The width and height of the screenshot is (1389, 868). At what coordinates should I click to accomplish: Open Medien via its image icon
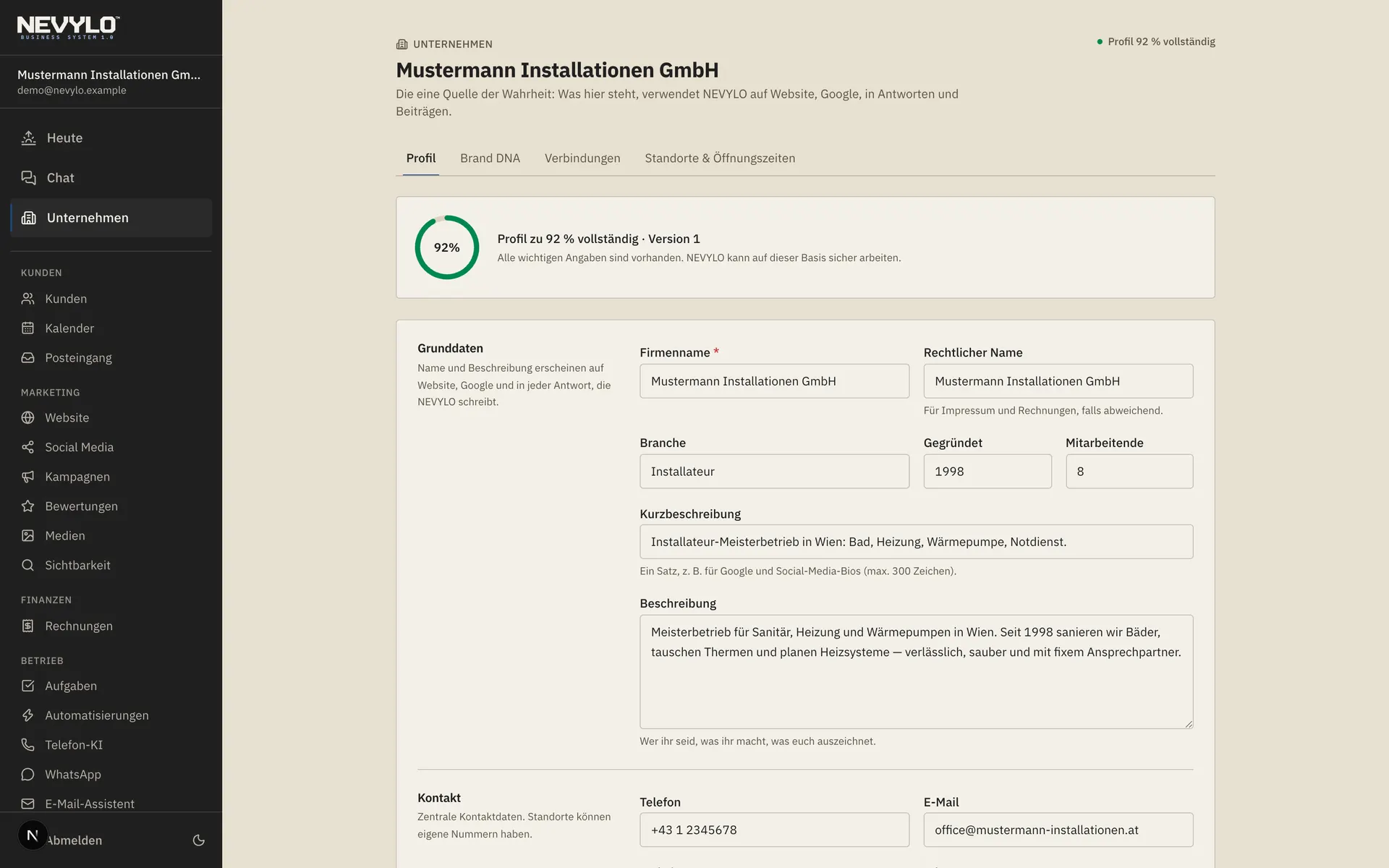tap(27, 536)
